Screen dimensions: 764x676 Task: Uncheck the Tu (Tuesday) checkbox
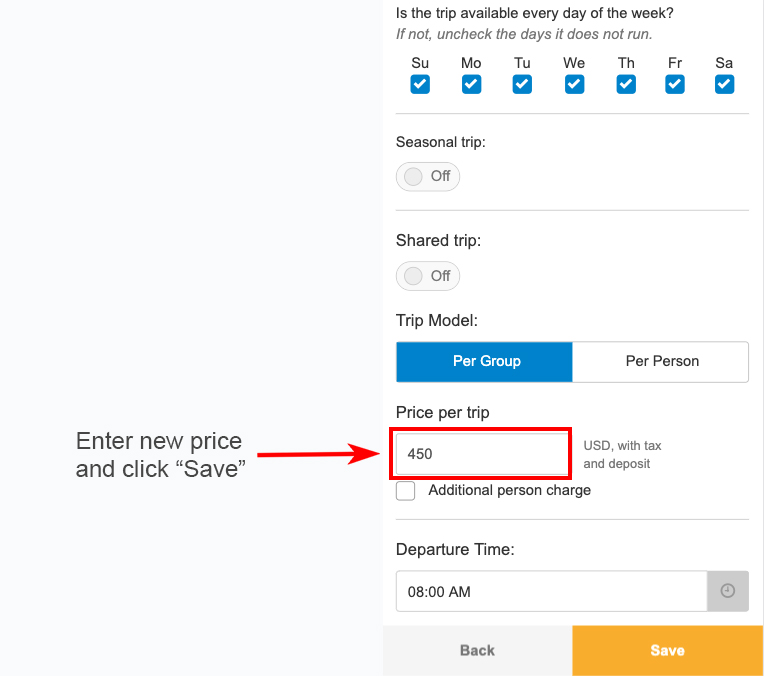[522, 84]
